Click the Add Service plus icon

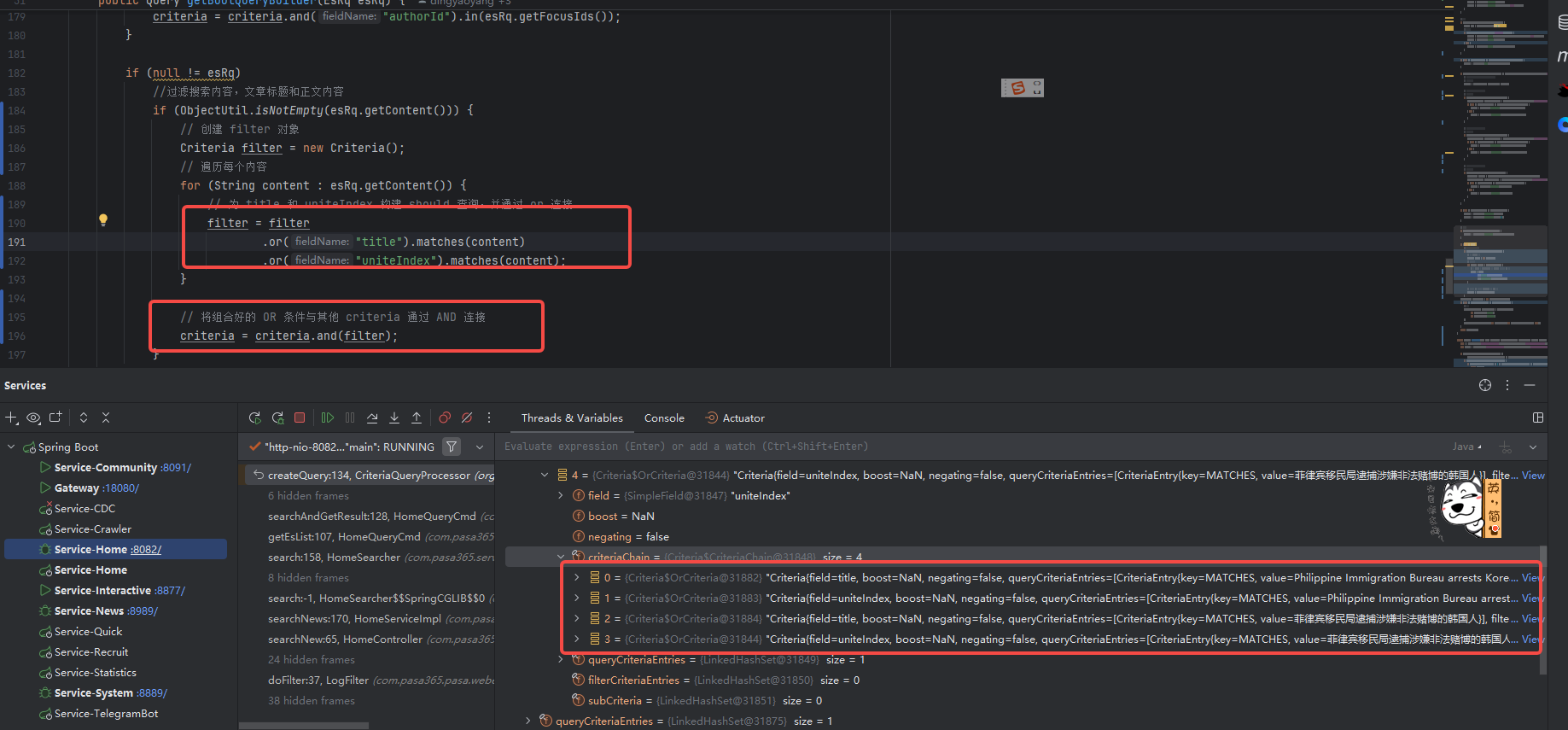pos(12,418)
